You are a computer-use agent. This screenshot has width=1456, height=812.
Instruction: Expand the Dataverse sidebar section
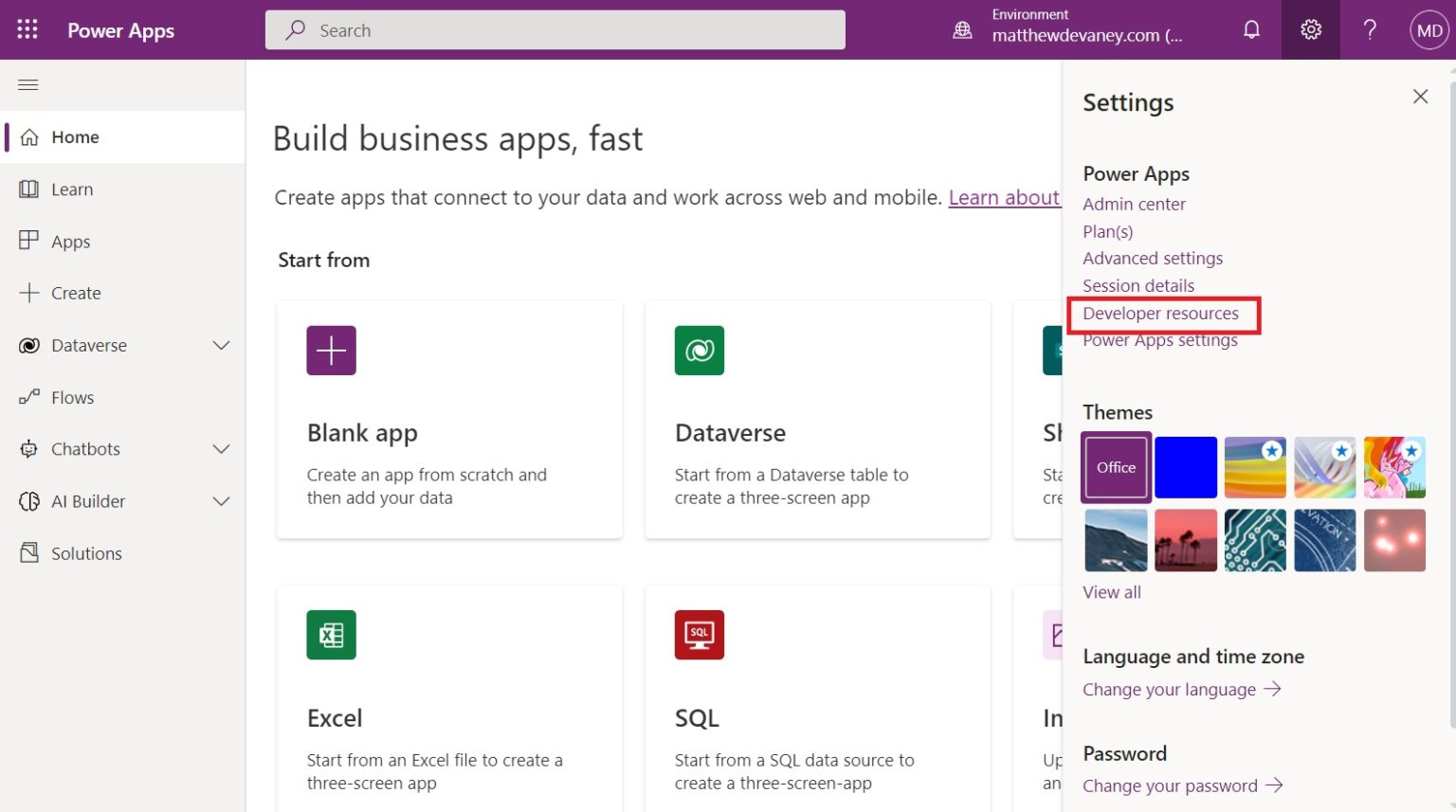pos(221,345)
